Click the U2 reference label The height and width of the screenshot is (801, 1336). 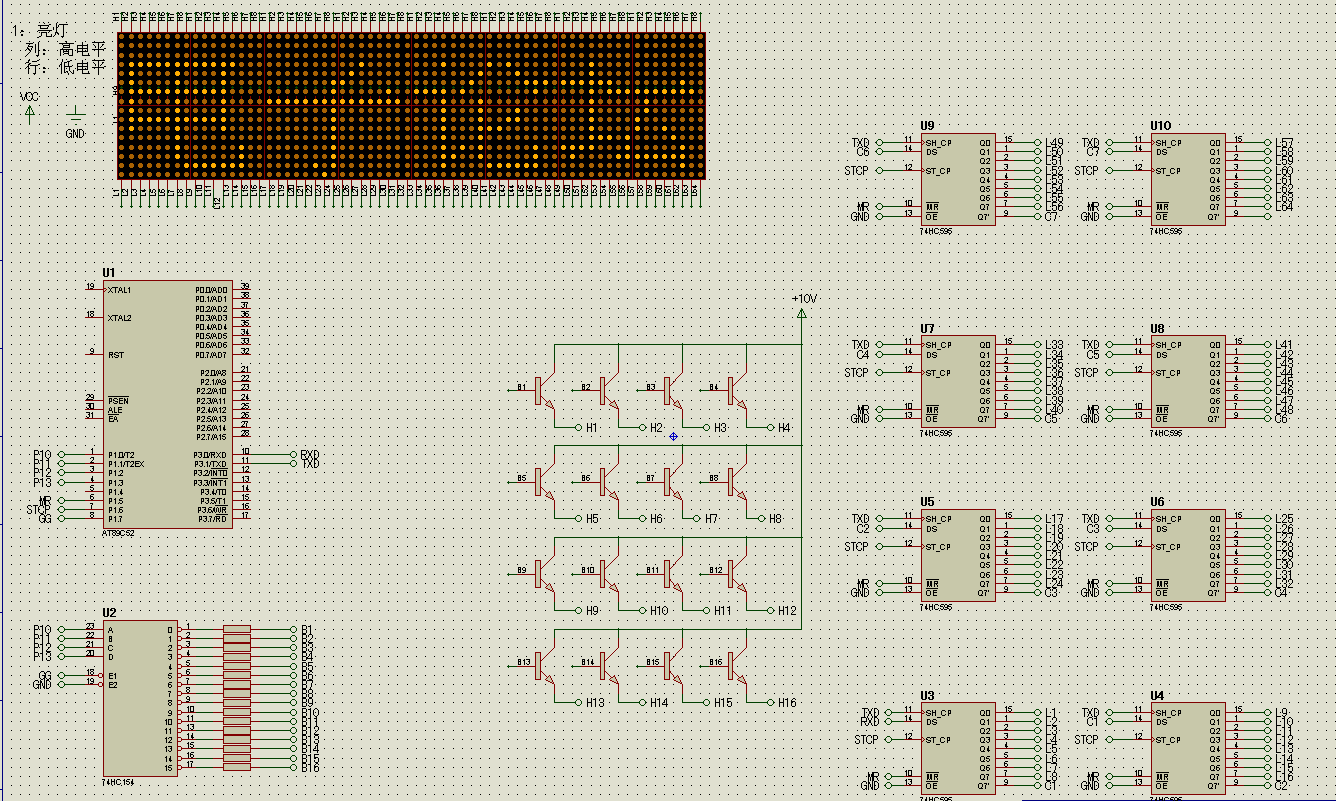109,613
